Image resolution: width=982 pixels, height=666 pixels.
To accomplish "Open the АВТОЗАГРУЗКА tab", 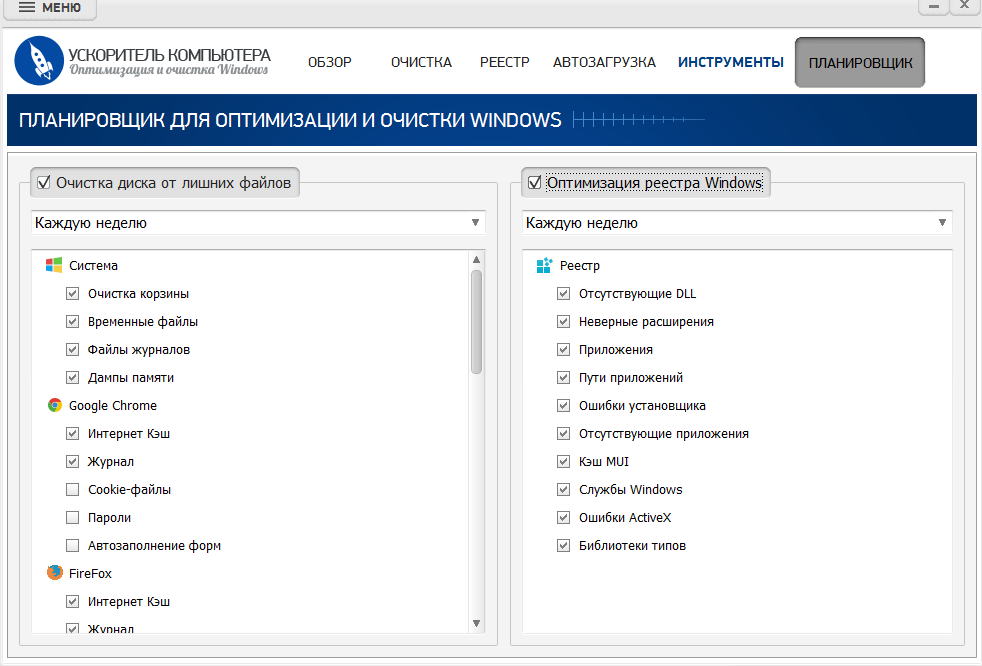I will click(604, 62).
